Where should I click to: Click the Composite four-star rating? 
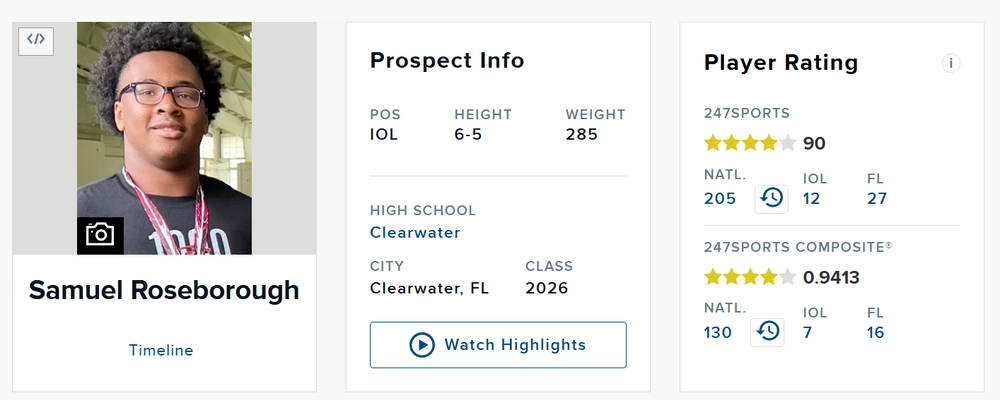[x=750, y=277]
